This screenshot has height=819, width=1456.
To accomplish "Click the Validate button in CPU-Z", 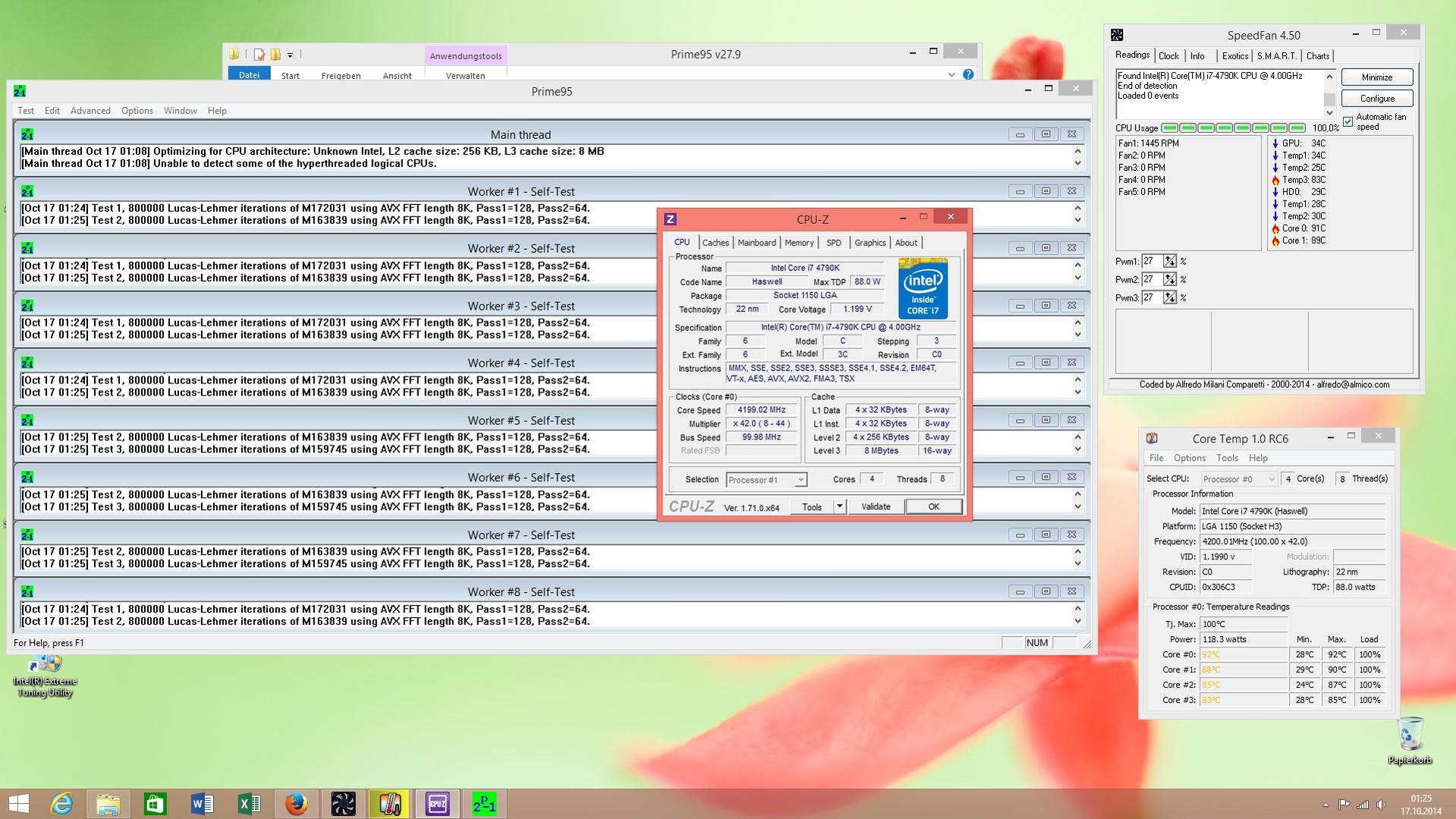I will tap(876, 506).
